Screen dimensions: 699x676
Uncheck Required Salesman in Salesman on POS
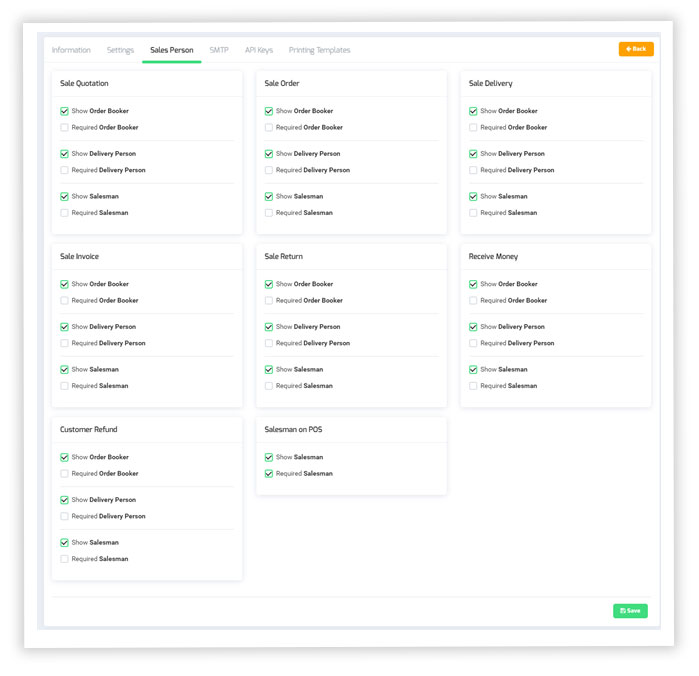click(269, 474)
